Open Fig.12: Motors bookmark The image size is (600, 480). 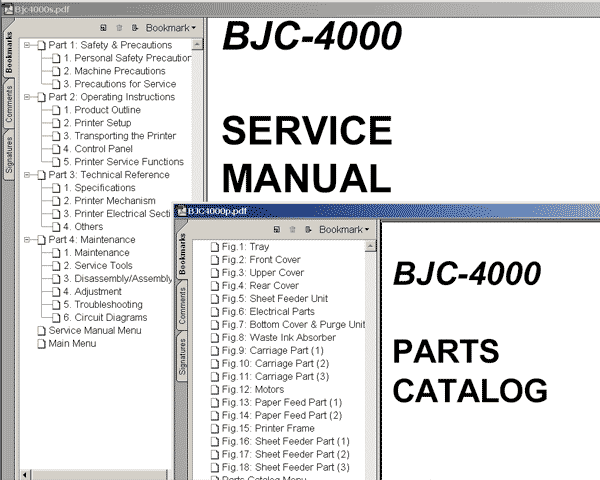tap(253, 390)
